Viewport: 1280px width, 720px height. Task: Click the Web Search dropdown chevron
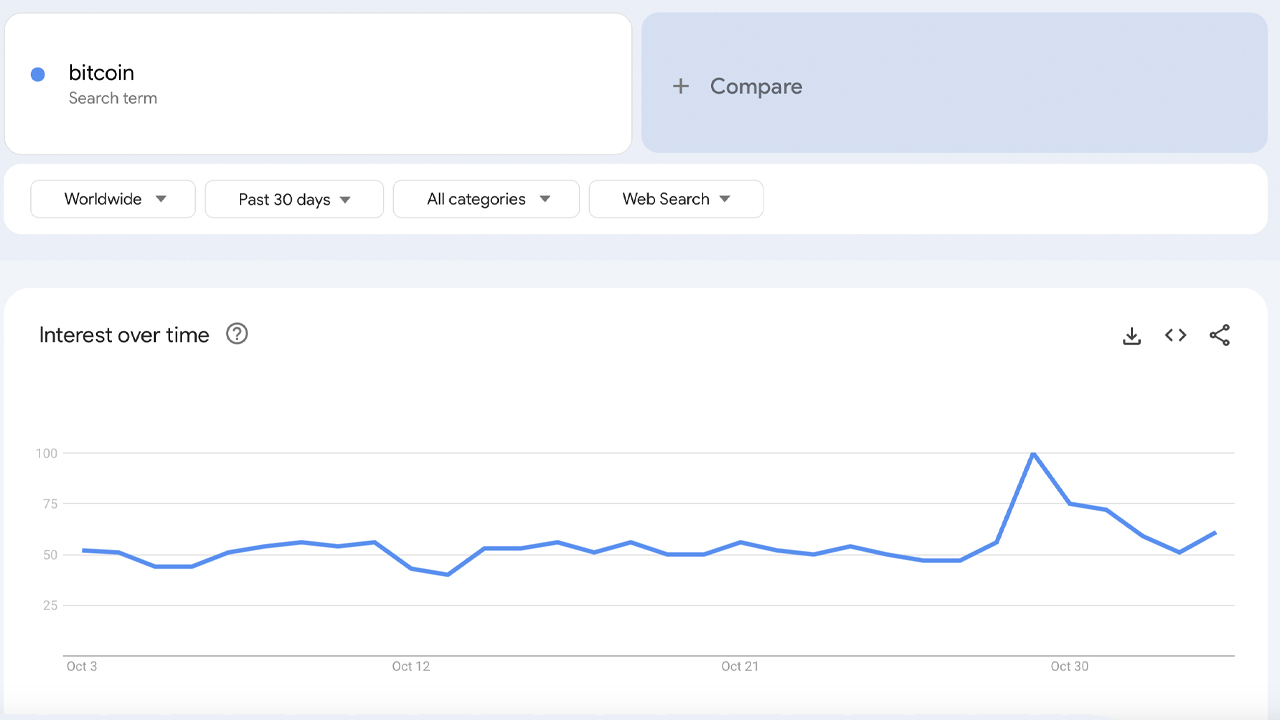click(x=724, y=199)
